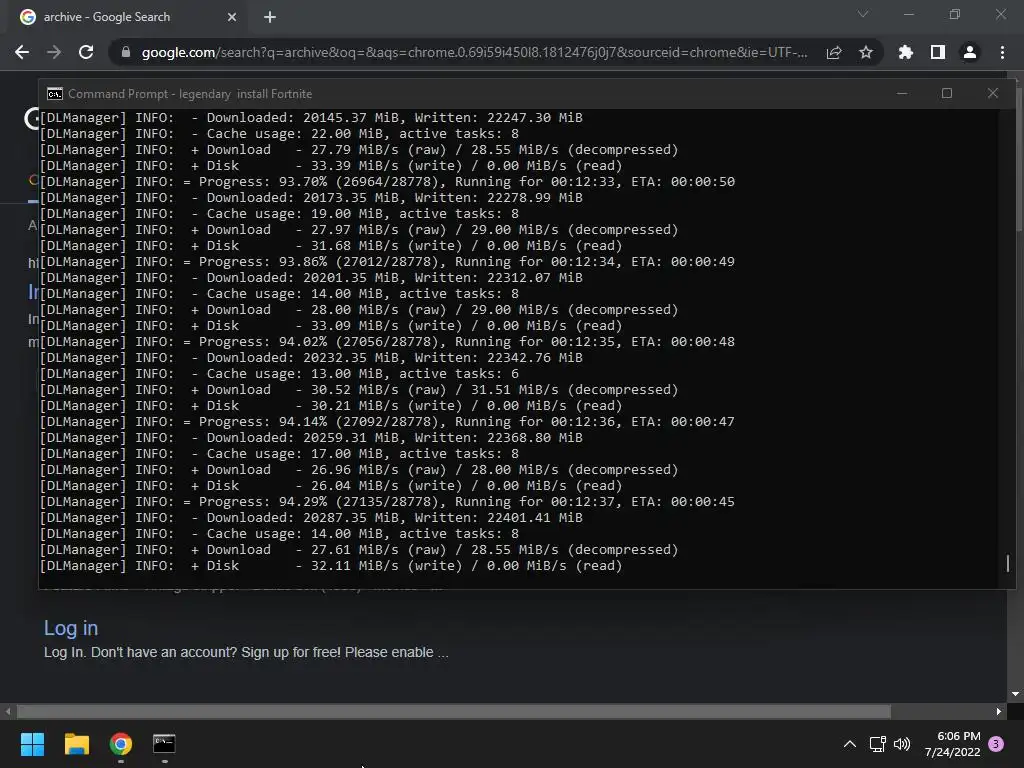The height and width of the screenshot is (768, 1024).
Task: Open the notification badge showing 3
Action: pyautogui.click(x=996, y=744)
